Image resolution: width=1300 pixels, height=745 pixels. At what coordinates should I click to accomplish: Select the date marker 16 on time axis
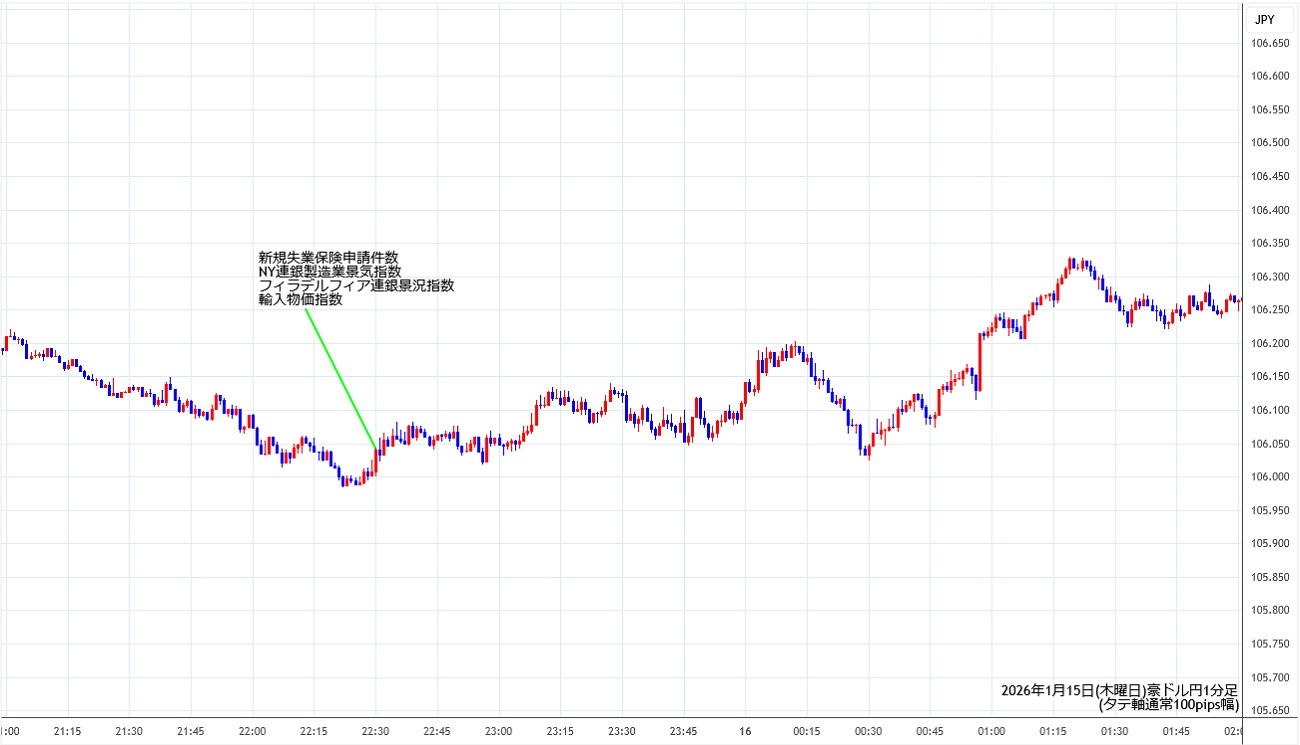click(745, 731)
